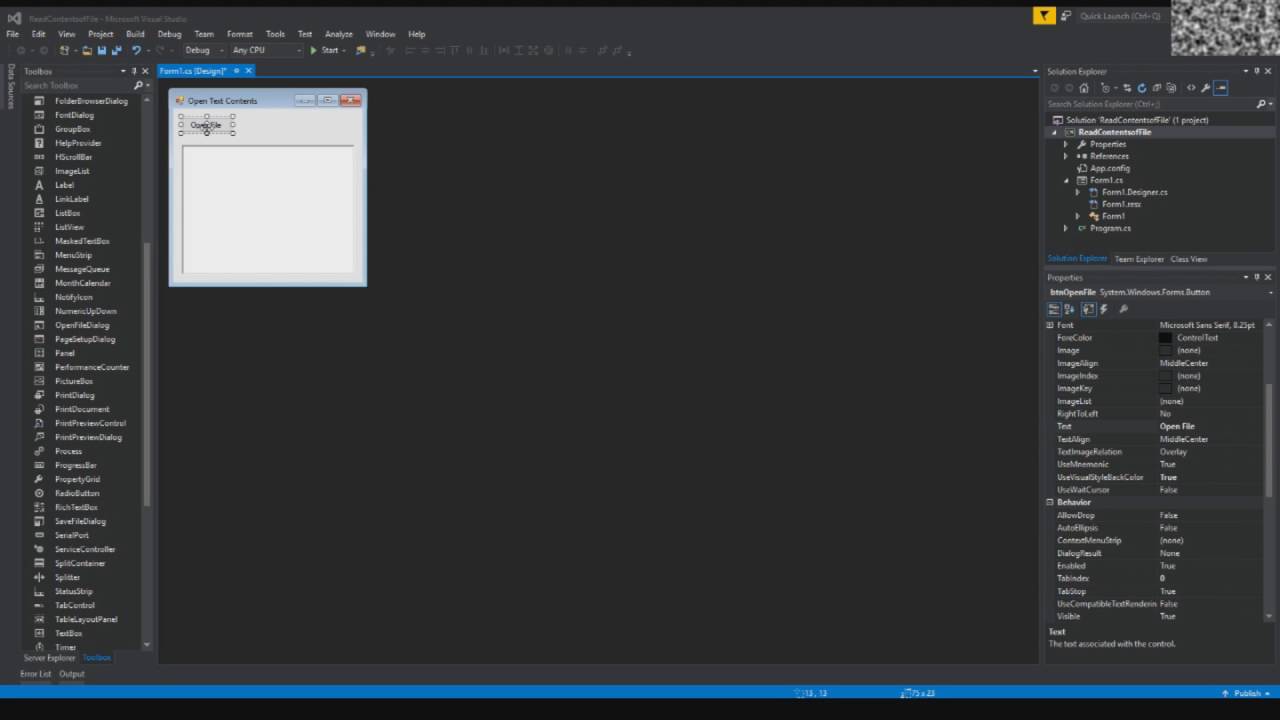Click Solution Explorer Home icon

(1083, 88)
